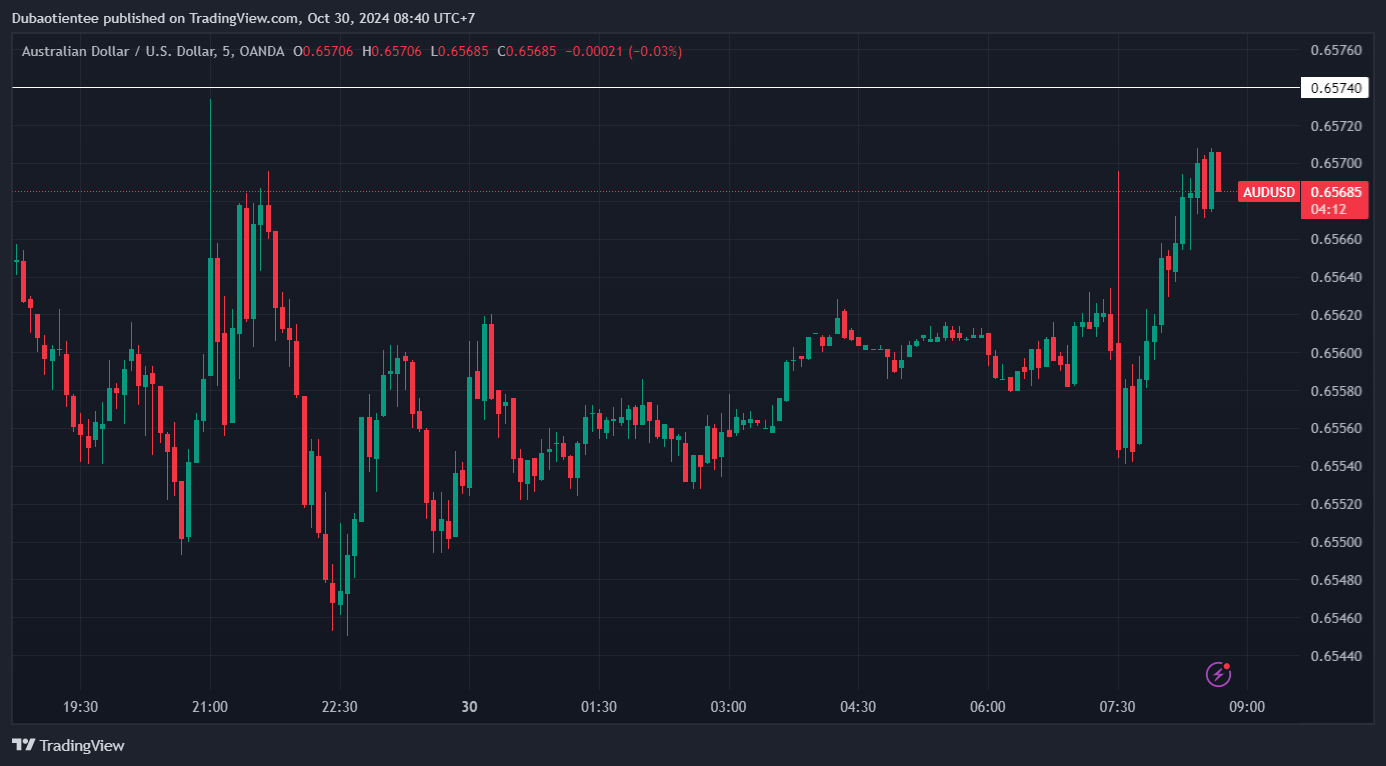Click the bold 30 date label
Image resolution: width=1386 pixels, height=766 pixels.
coord(470,707)
